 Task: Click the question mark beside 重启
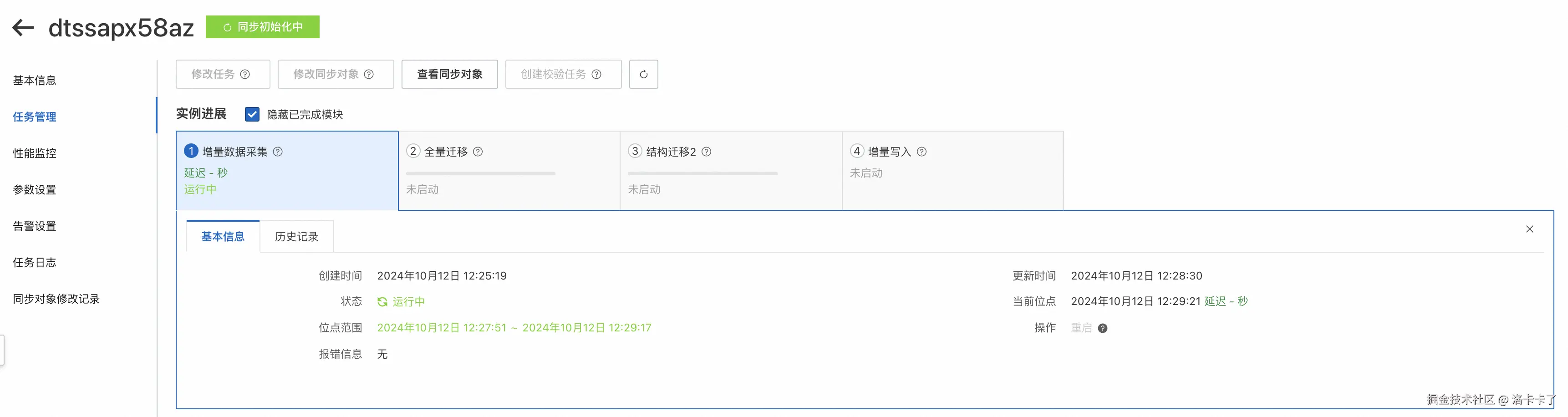1102,328
